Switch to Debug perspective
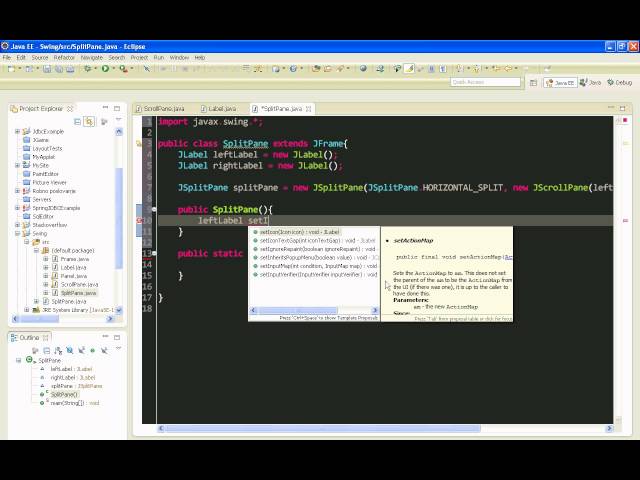 619,83
